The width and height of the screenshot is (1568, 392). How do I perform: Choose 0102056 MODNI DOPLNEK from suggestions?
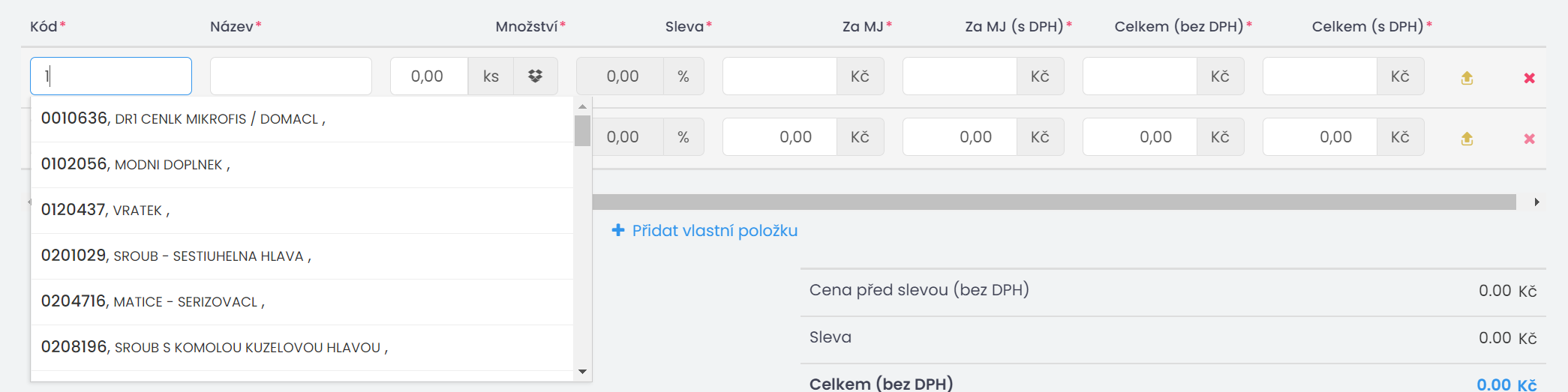point(302,165)
